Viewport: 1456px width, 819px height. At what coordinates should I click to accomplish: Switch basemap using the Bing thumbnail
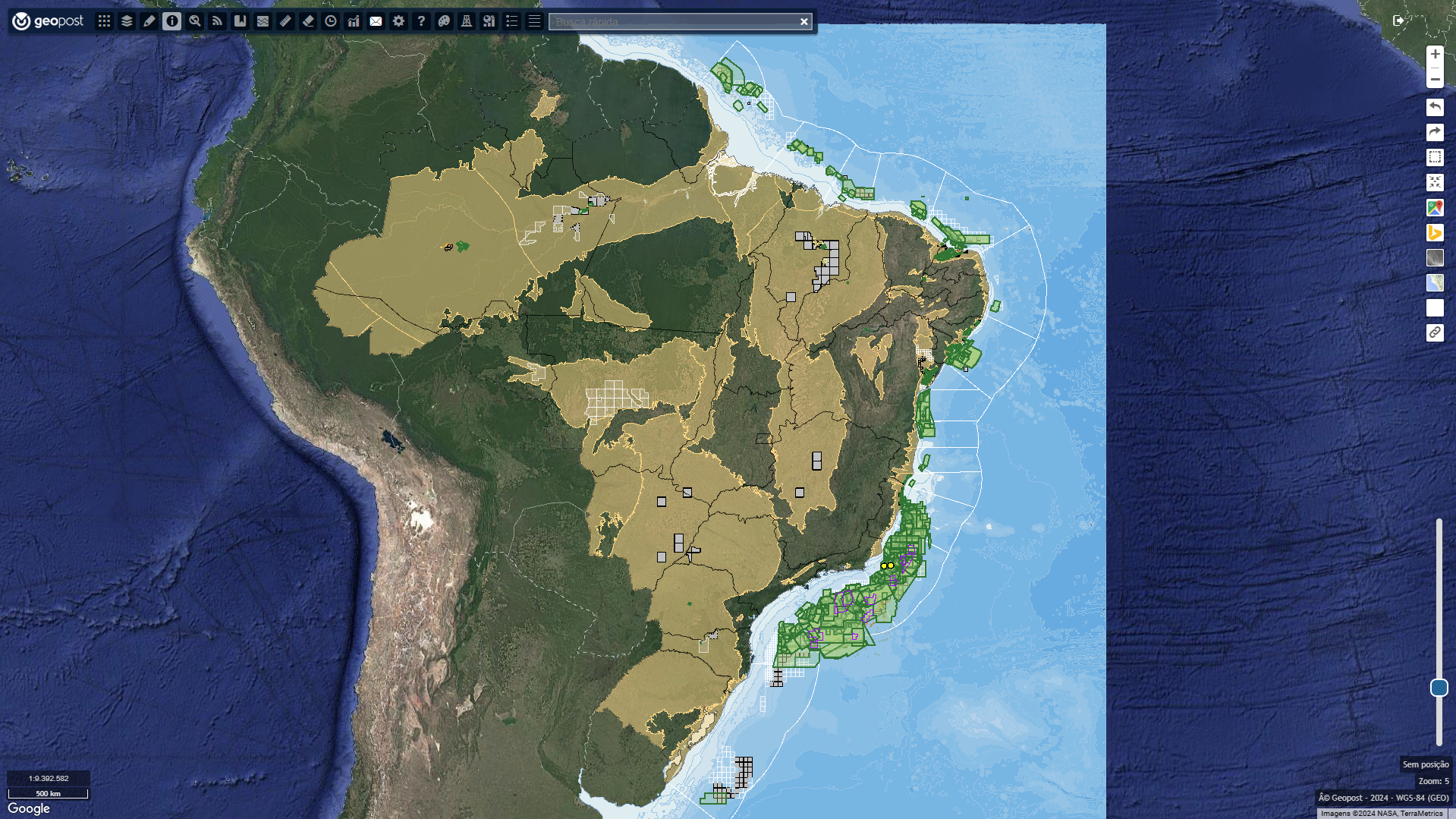(x=1435, y=232)
